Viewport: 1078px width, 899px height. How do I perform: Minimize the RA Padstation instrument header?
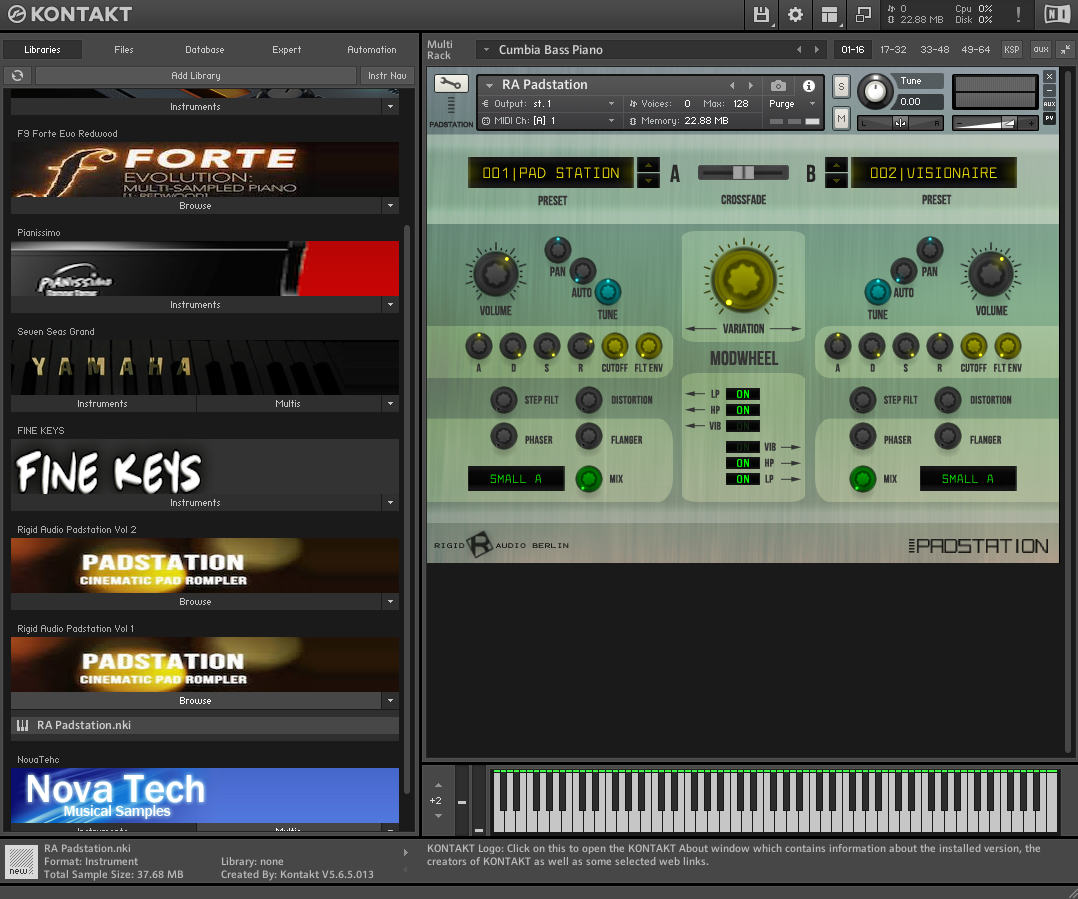(1049, 90)
